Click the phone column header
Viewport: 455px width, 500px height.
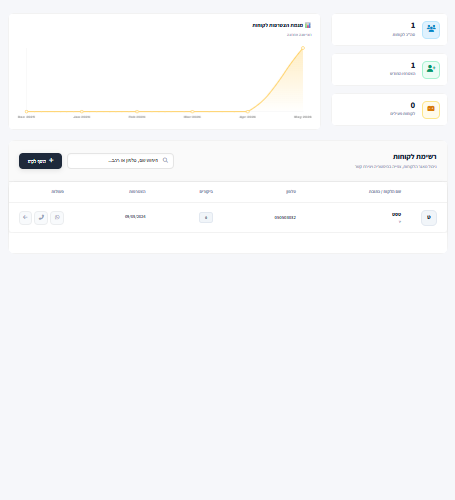(x=291, y=192)
